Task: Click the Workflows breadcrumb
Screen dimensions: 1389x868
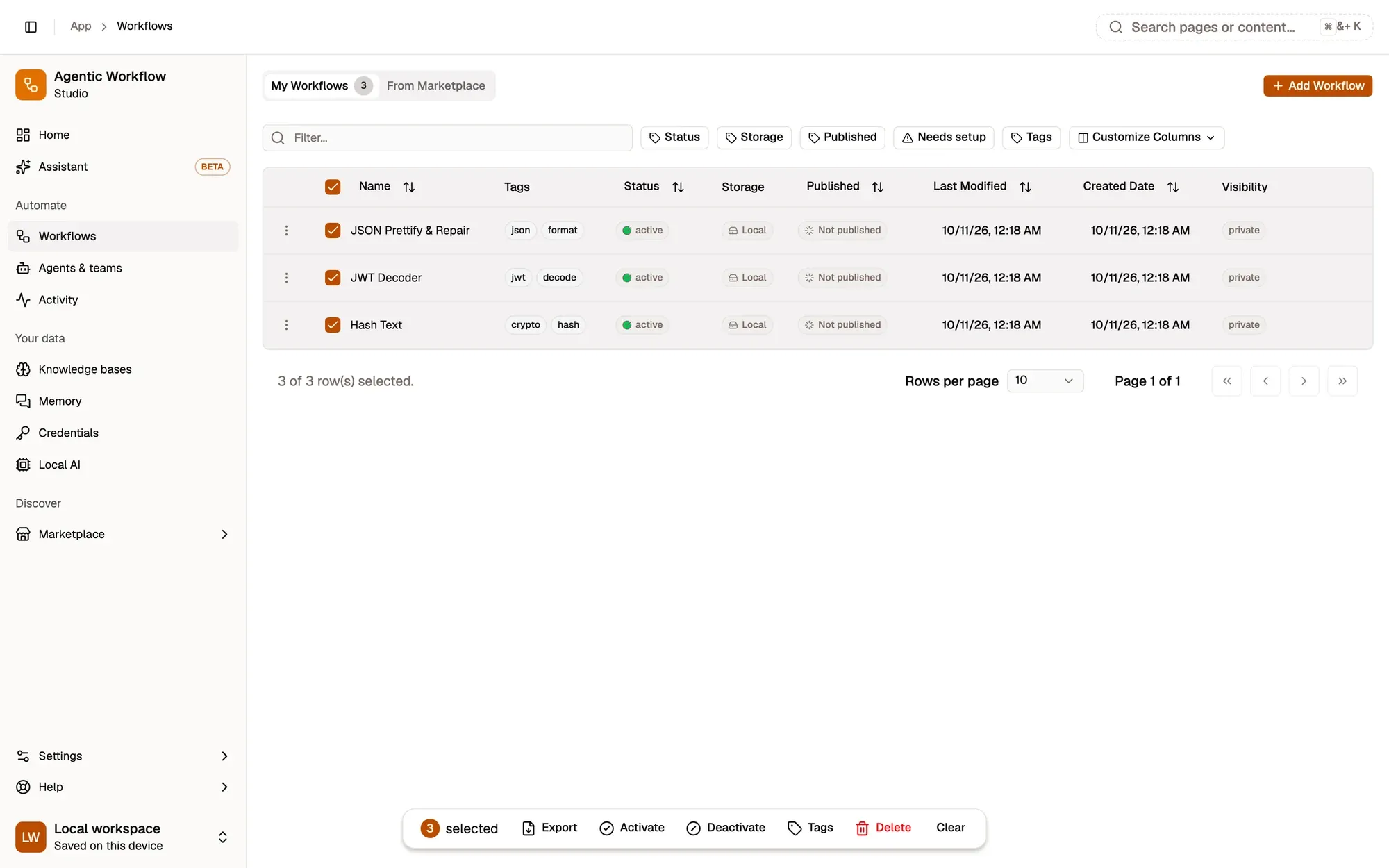Action: (x=144, y=26)
